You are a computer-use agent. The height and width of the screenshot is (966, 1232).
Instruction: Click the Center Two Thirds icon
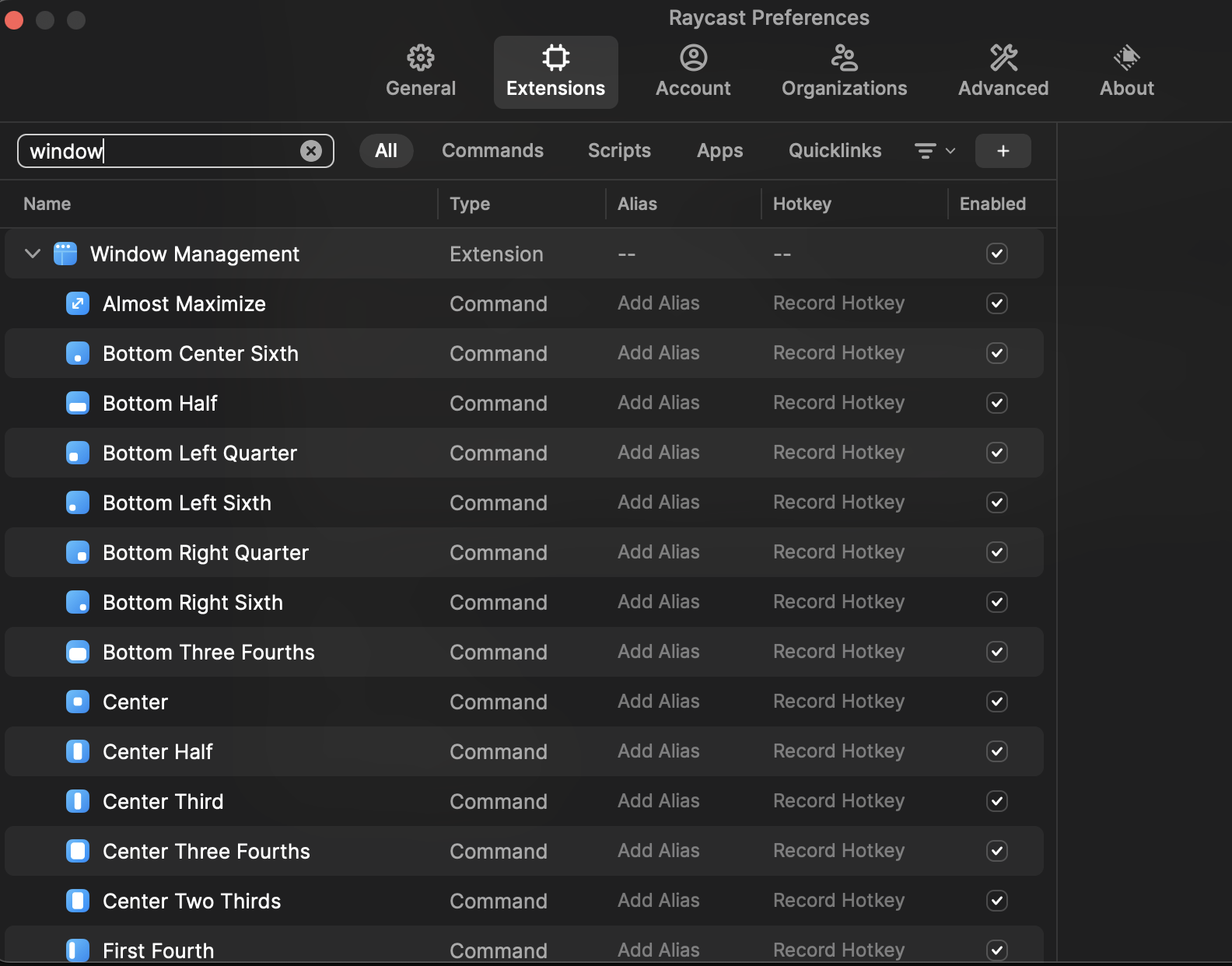click(78, 901)
